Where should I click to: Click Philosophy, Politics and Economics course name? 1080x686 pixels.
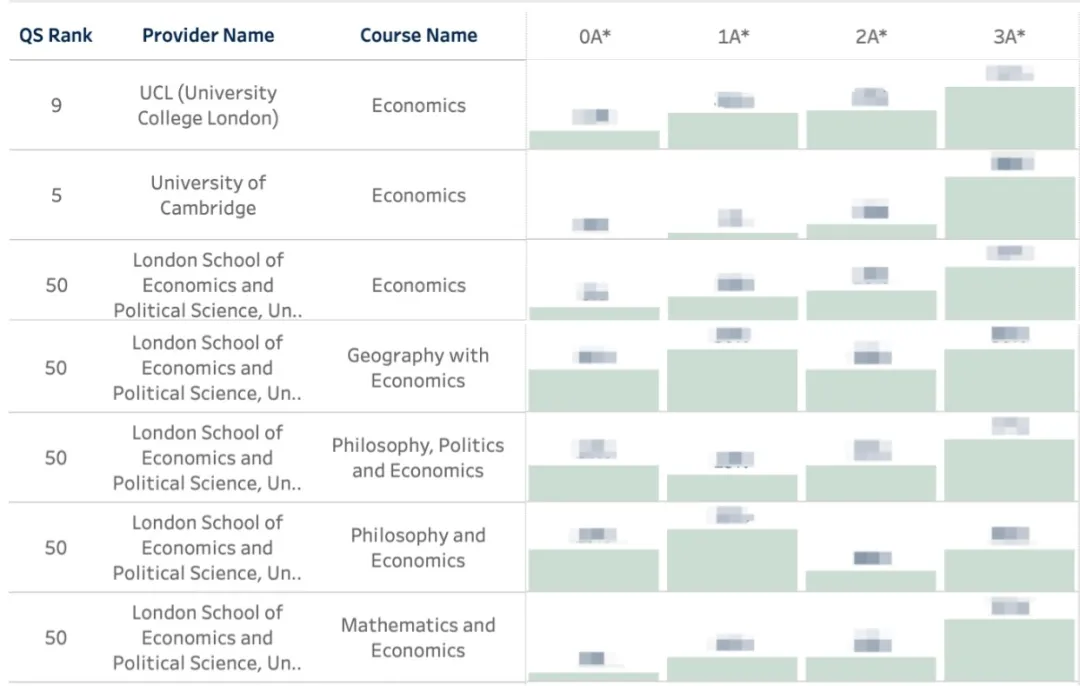click(x=418, y=458)
